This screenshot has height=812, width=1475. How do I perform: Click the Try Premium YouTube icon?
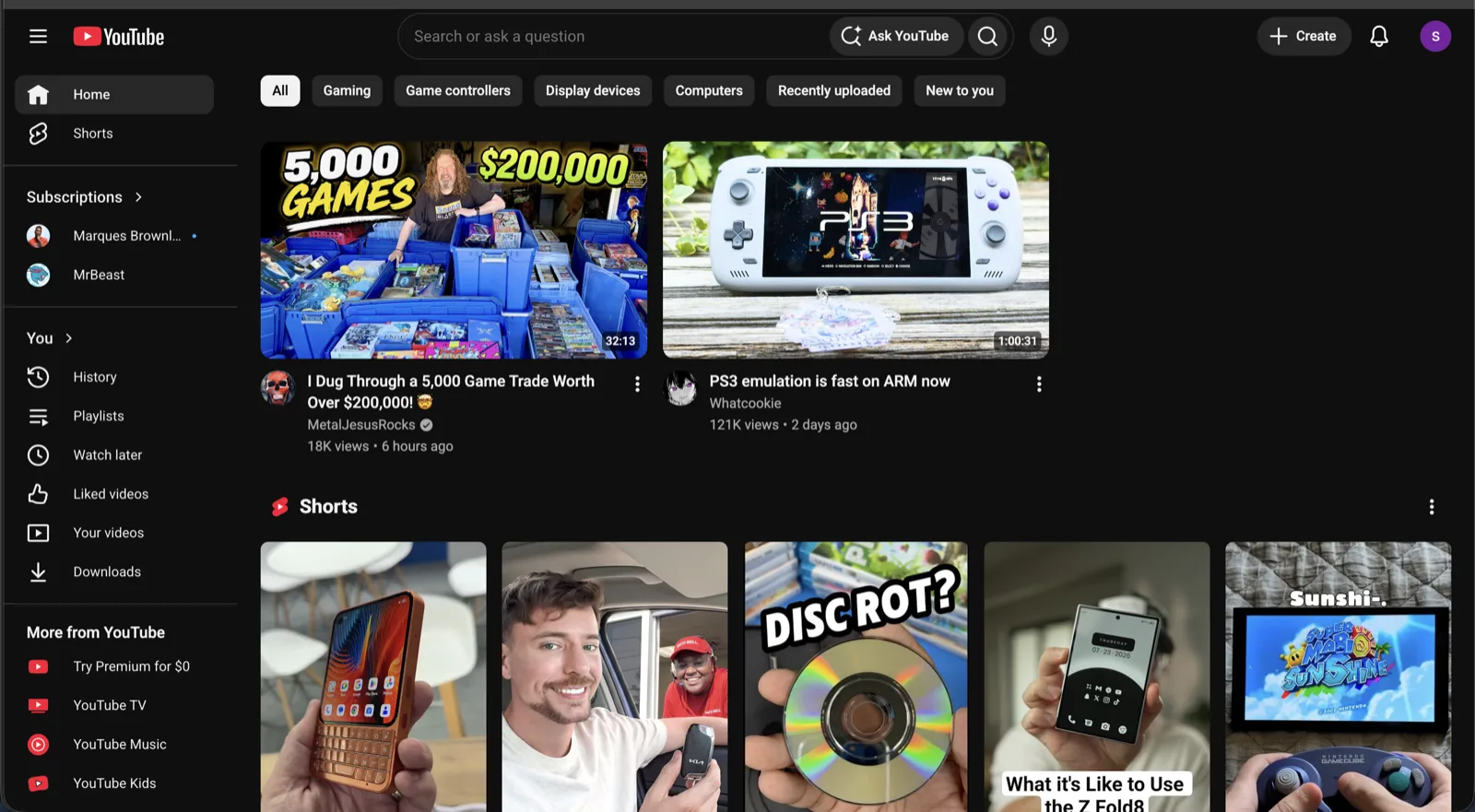tap(38, 666)
